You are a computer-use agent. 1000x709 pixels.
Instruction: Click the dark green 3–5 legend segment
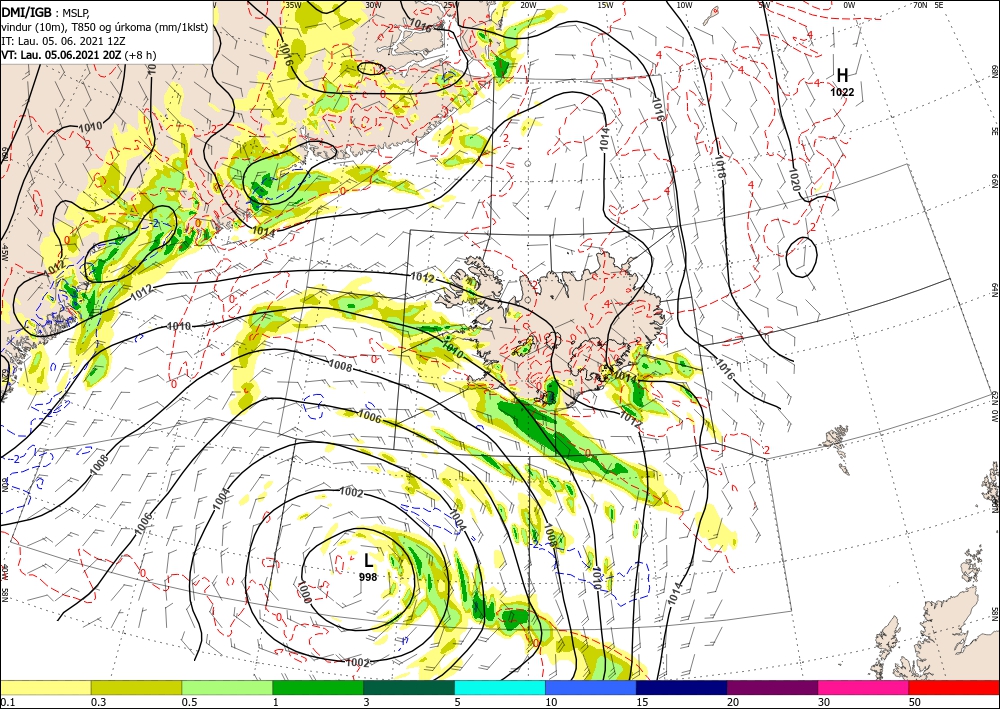pyautogui.click(x=409, y=687)
